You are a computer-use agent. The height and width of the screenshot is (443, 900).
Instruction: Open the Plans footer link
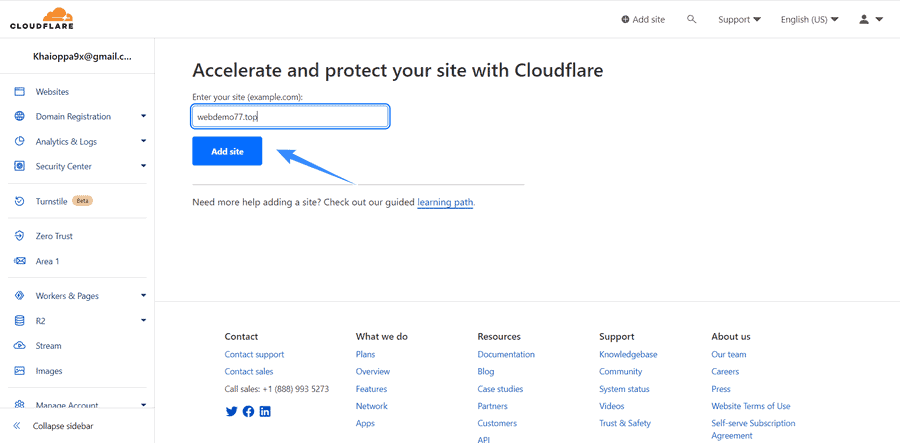(x=365, y=355)
